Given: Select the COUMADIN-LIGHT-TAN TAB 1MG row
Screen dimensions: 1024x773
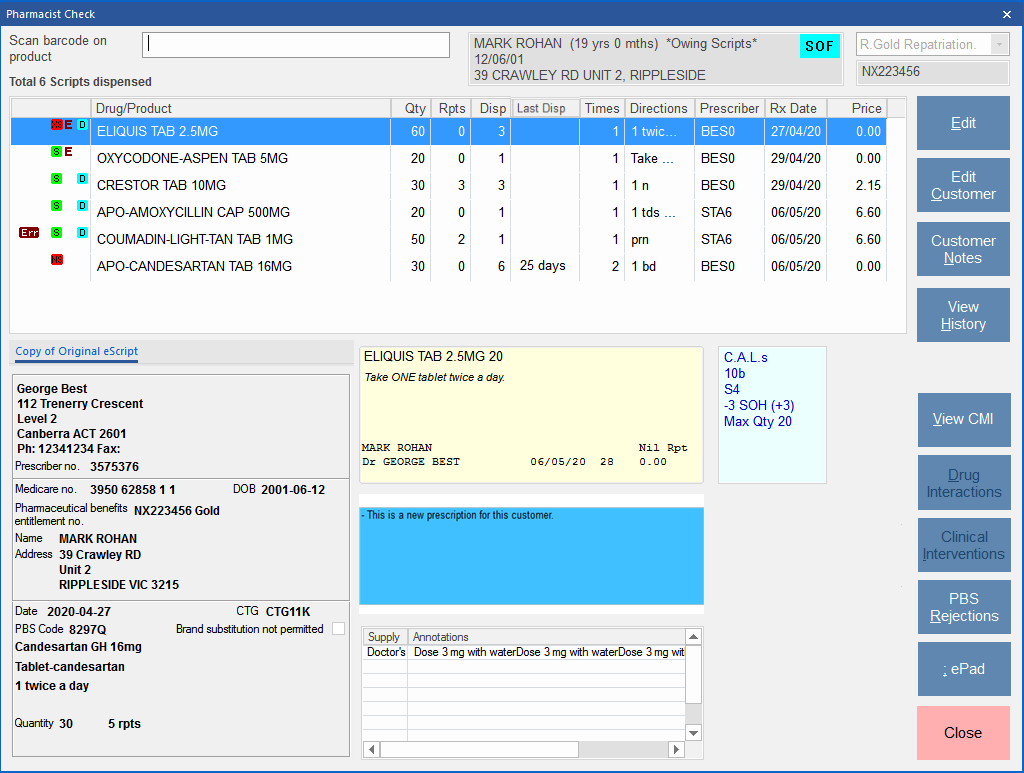Looking at the screenshot, I should (448, 240).
